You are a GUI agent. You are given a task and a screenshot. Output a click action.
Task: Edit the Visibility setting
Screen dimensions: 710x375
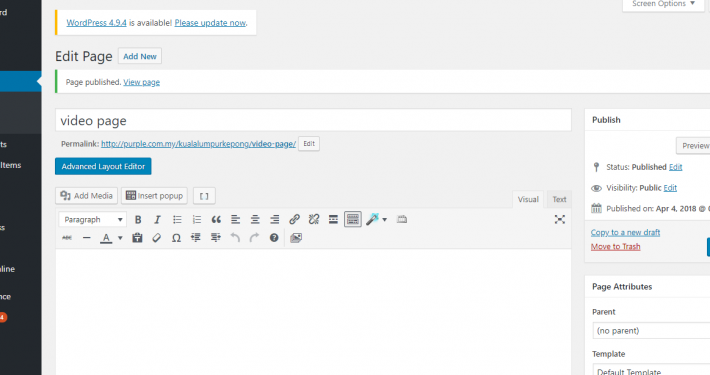click(670, 188)
